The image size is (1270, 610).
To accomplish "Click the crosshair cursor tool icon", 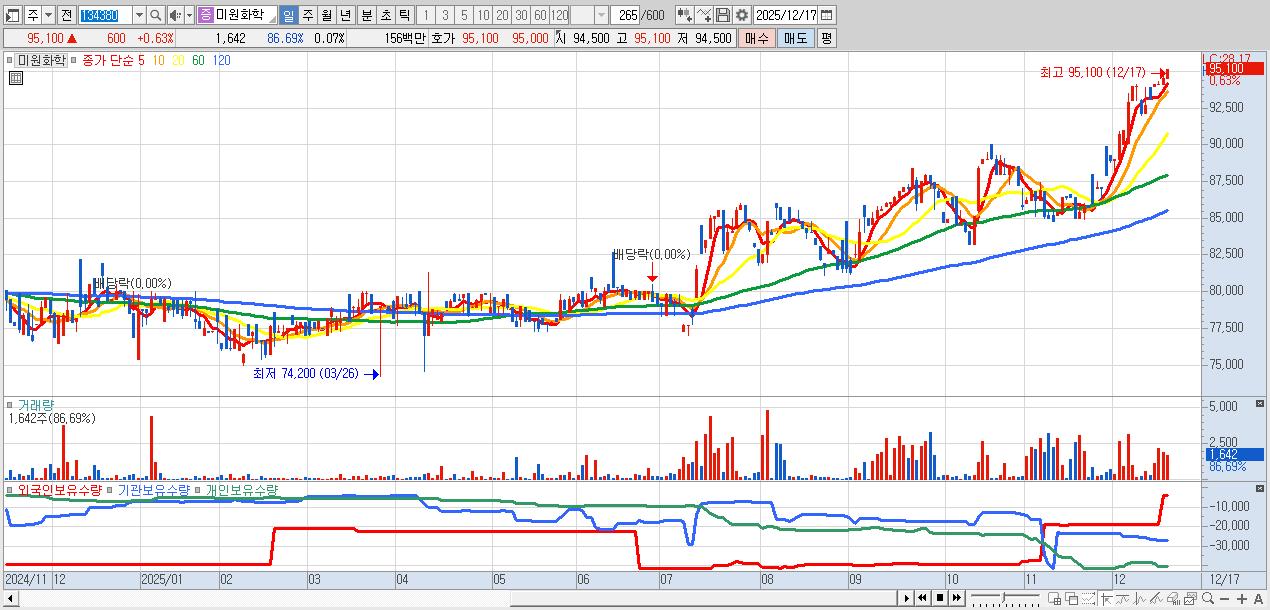I will (1106, 598).
